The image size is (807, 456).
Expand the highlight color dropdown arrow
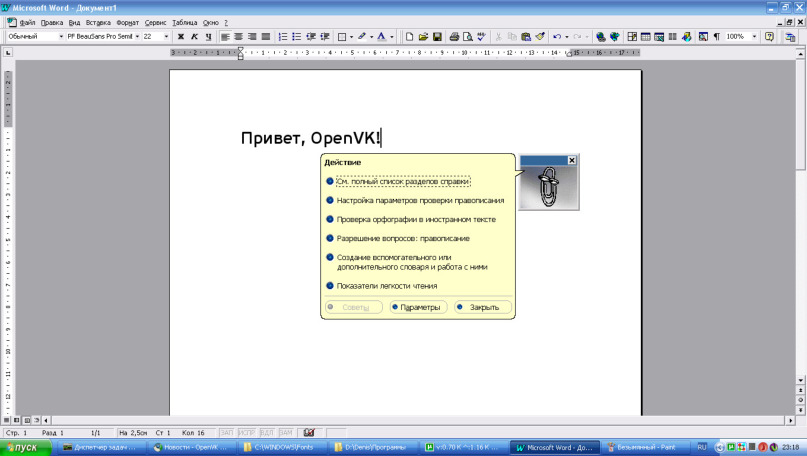371,37
